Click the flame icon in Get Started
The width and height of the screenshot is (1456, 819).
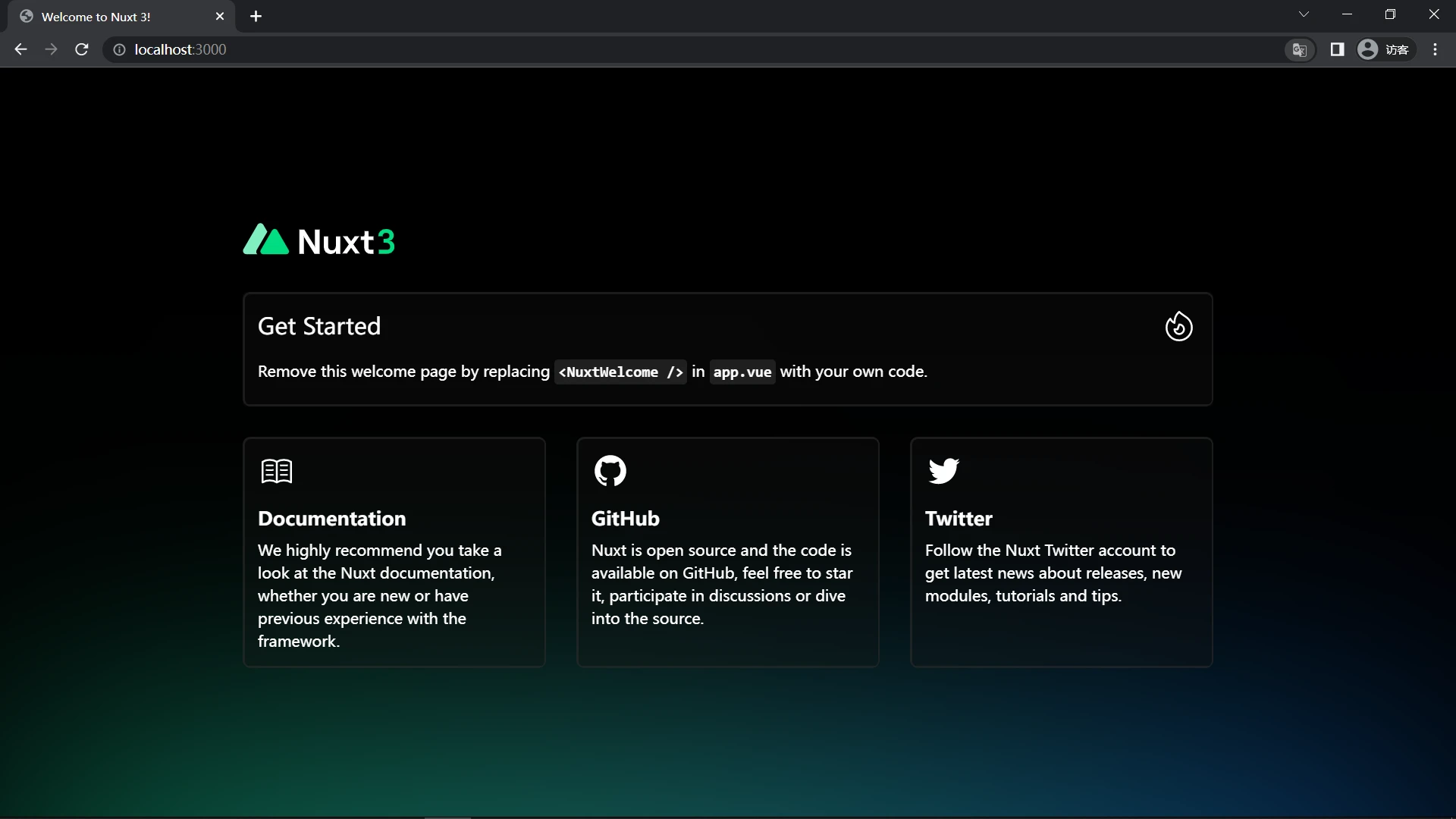coord(1178,327)
